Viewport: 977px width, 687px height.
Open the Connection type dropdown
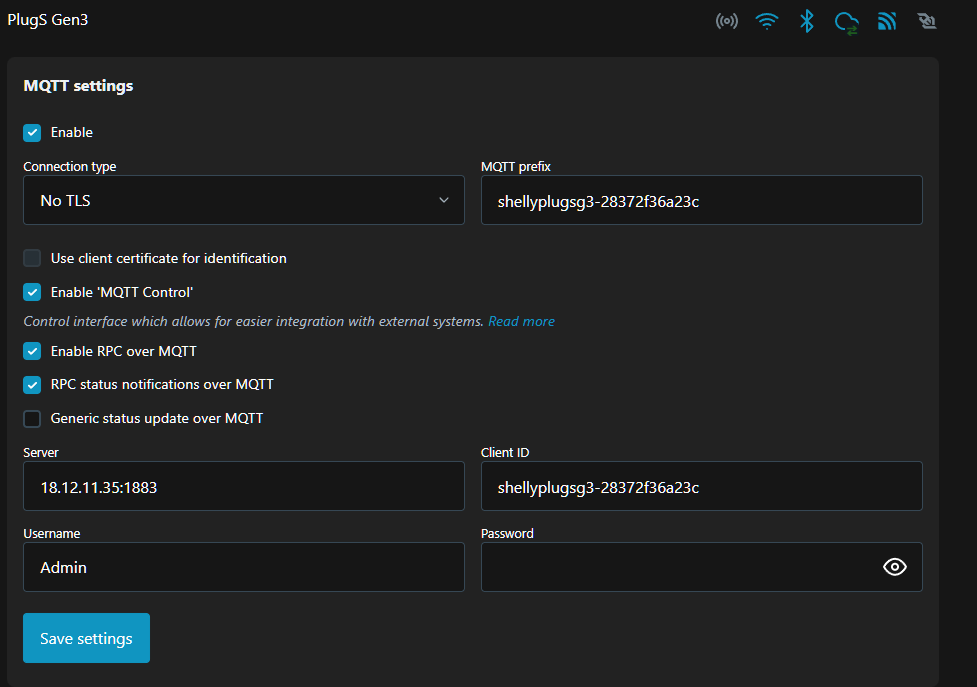[244, 200]
